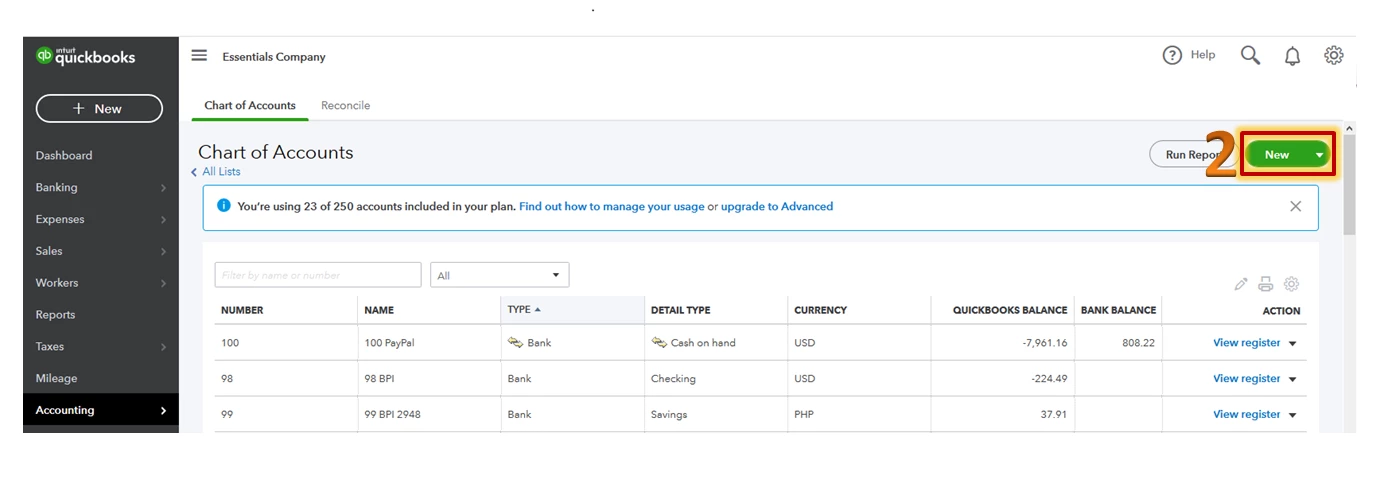Open table settings gear icon
Screen dimensions: 1379x480
[x=1291, y=284]
